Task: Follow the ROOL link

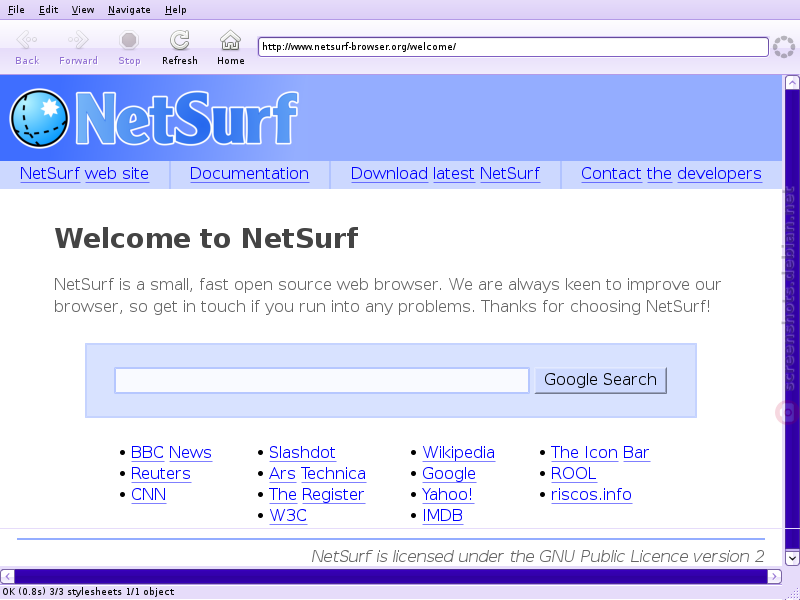Action: tap(573, 473)
